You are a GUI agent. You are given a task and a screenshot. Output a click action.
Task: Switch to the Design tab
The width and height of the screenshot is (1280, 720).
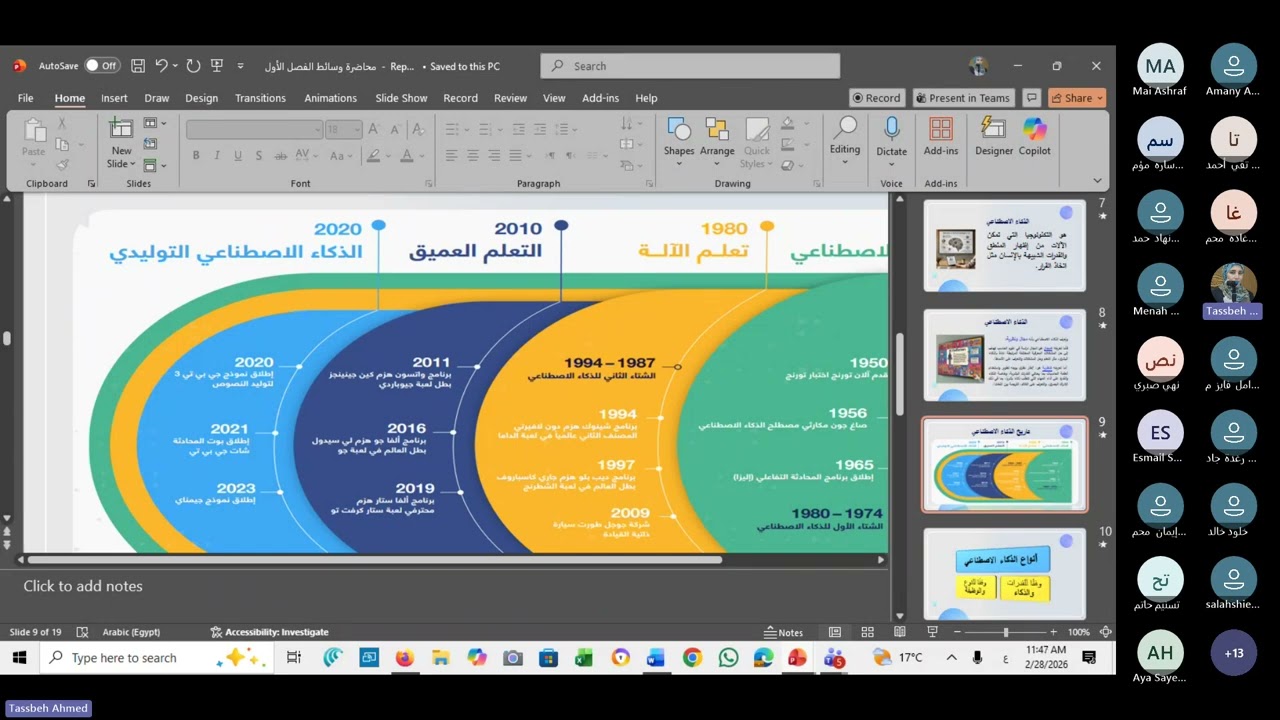tap(201, 98)
